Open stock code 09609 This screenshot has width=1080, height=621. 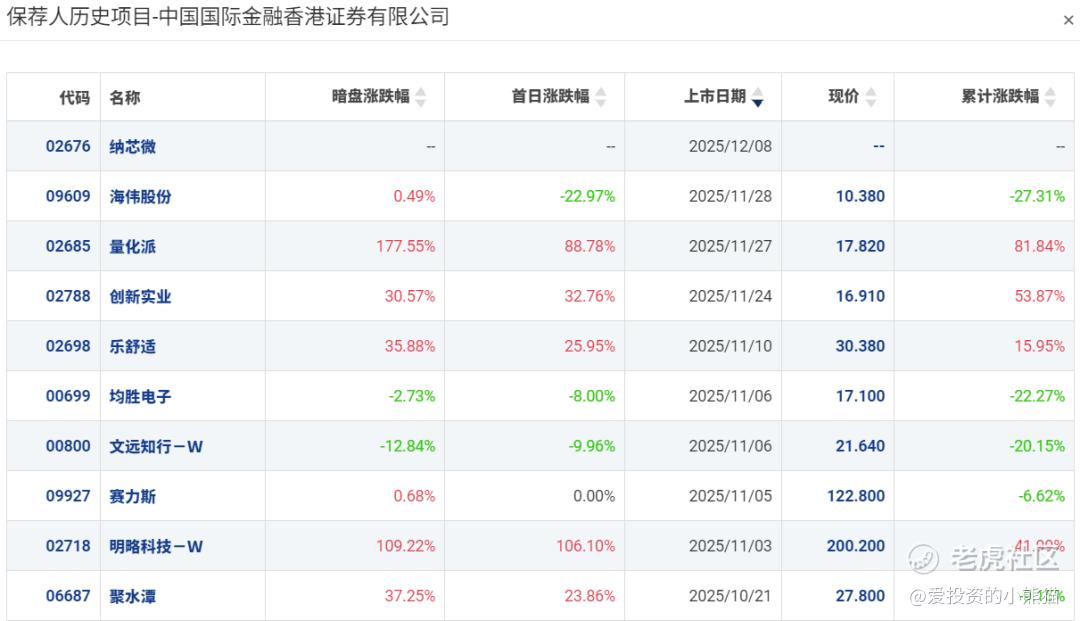tap(68, 196)
